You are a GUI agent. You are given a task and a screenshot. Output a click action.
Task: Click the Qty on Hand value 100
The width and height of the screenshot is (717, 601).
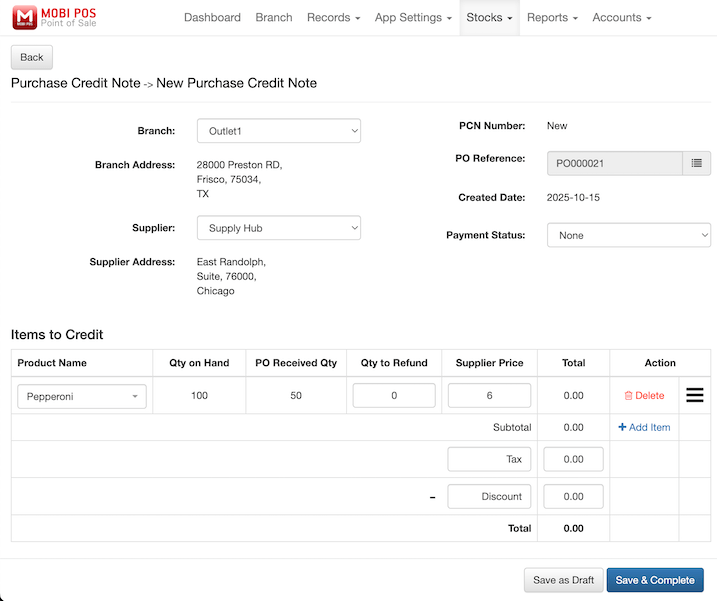[199, 395]
